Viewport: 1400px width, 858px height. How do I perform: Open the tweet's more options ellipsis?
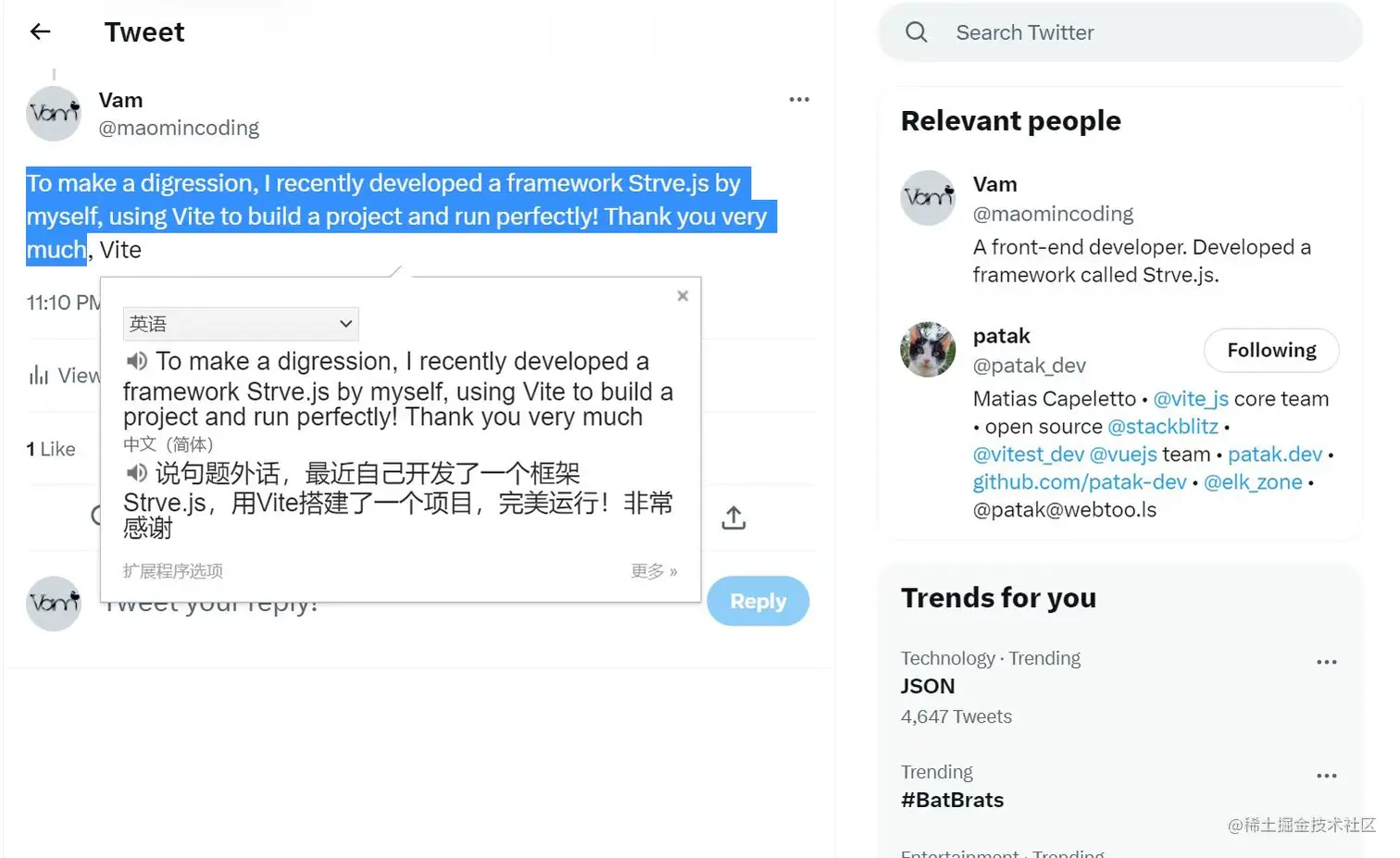click(799, 99)
